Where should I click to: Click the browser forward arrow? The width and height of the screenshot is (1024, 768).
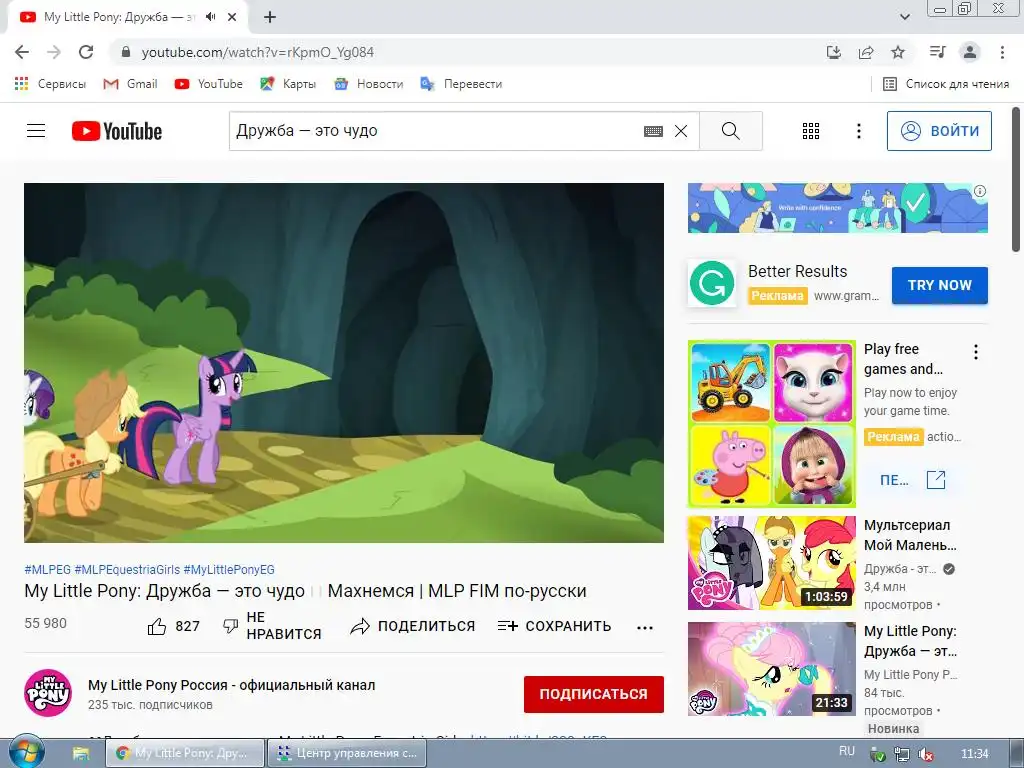[x=54, y=52]
